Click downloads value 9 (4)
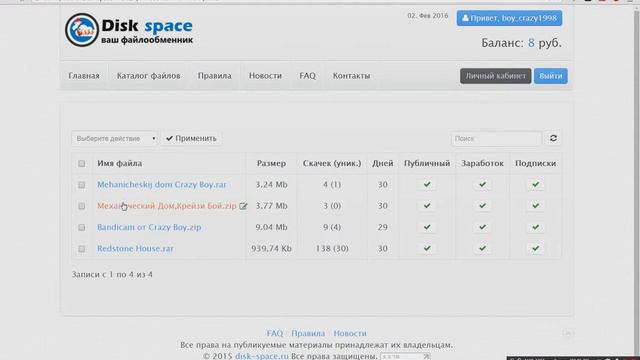640x360 pixels. 332,227
